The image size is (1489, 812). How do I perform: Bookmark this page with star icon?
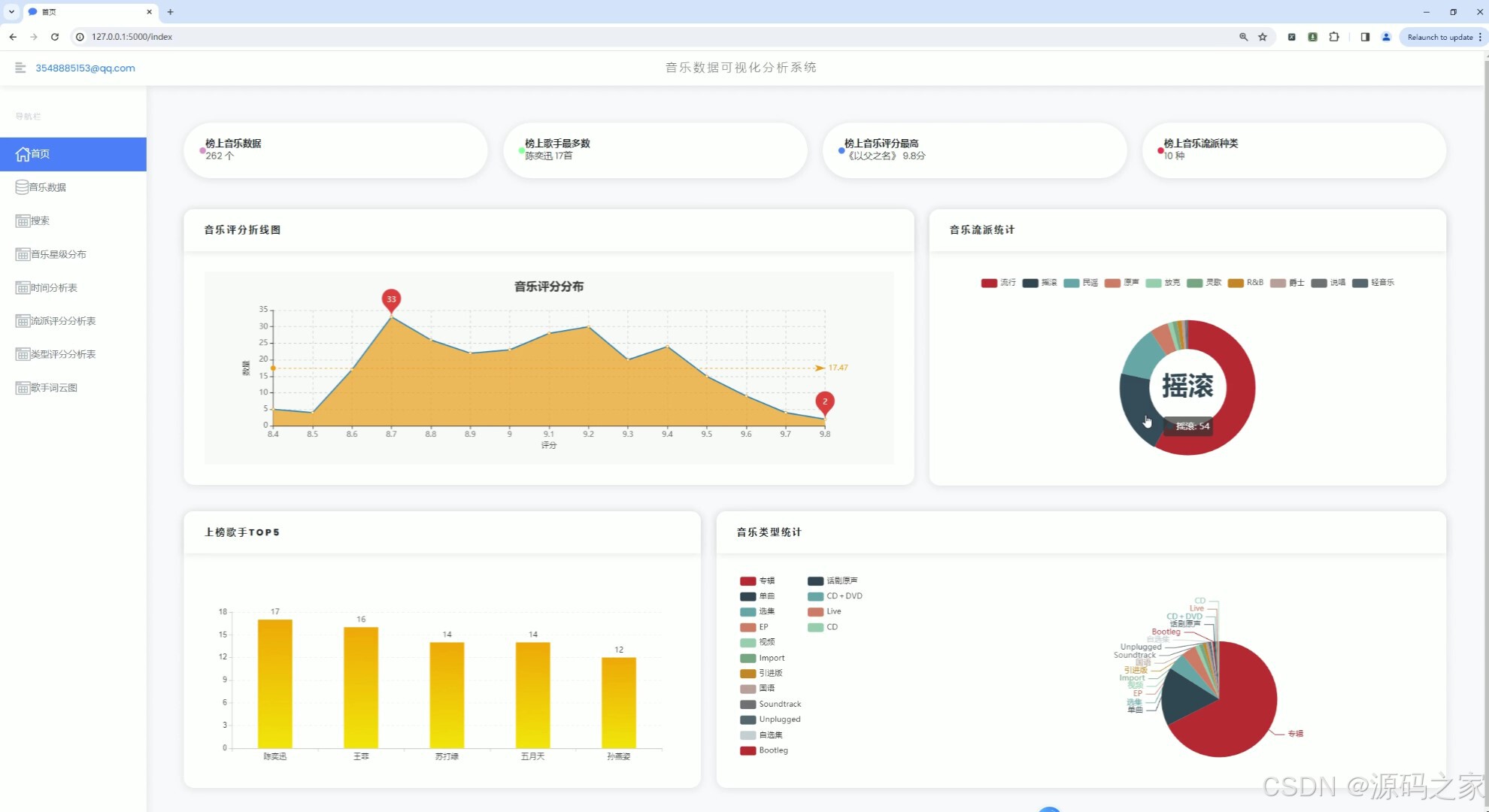coord(1263,37)
